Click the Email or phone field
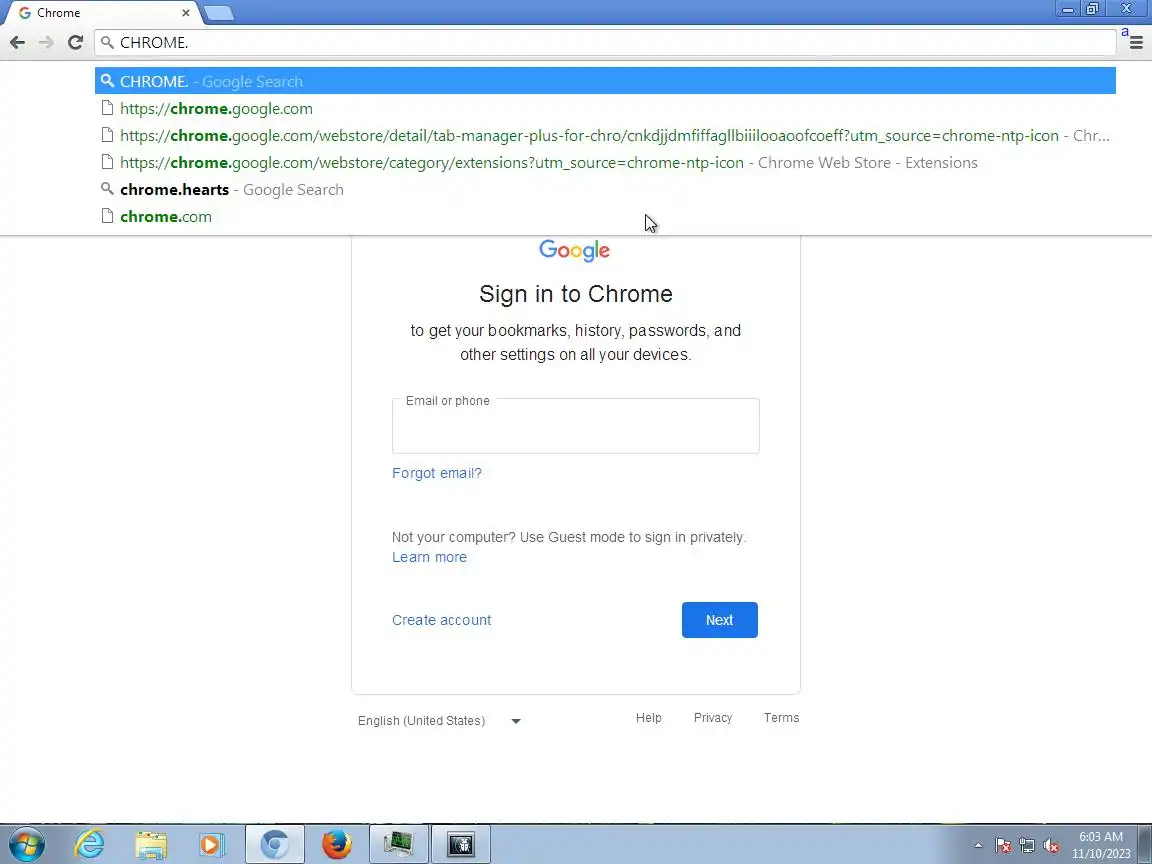The width and height of the screenshot is (1152, 864). 575,426
